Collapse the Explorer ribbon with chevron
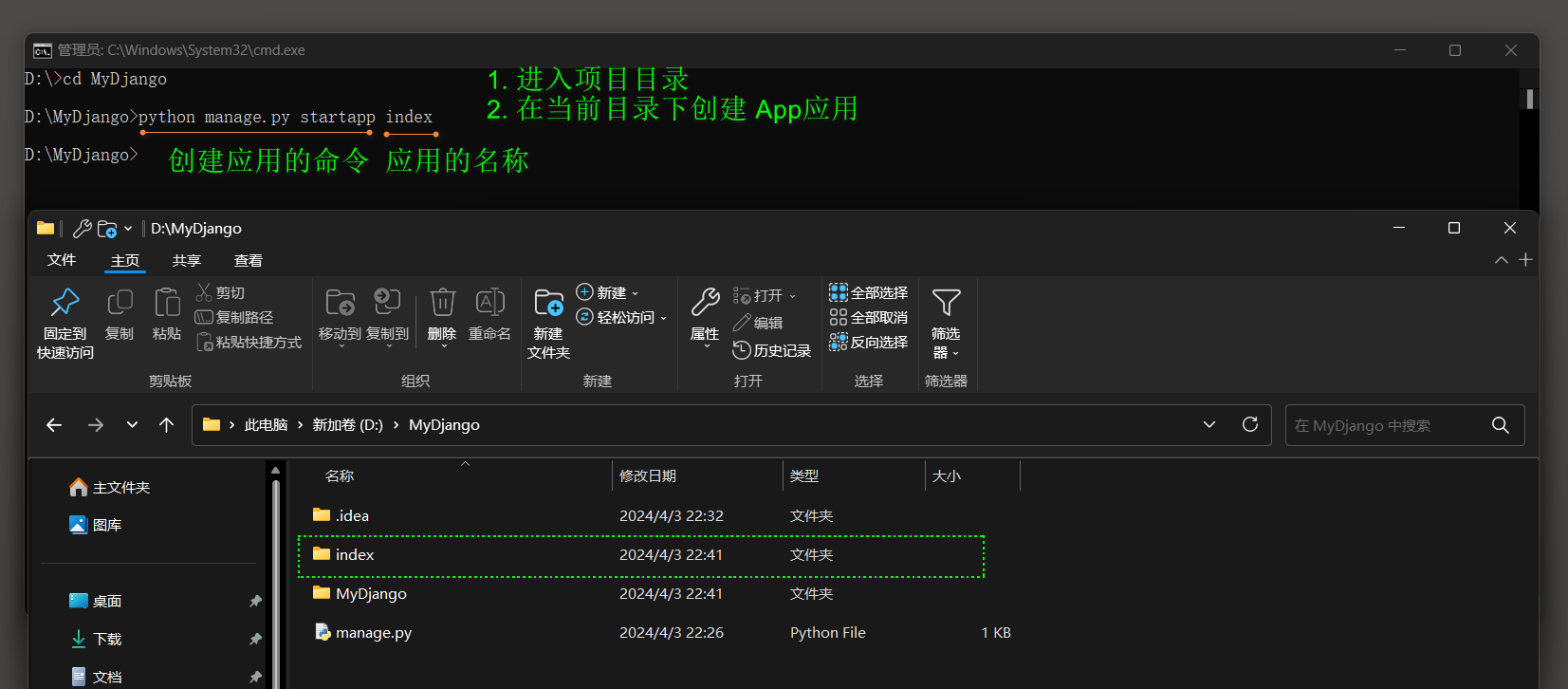1568x689 pixels. [x=1501, y=260]
